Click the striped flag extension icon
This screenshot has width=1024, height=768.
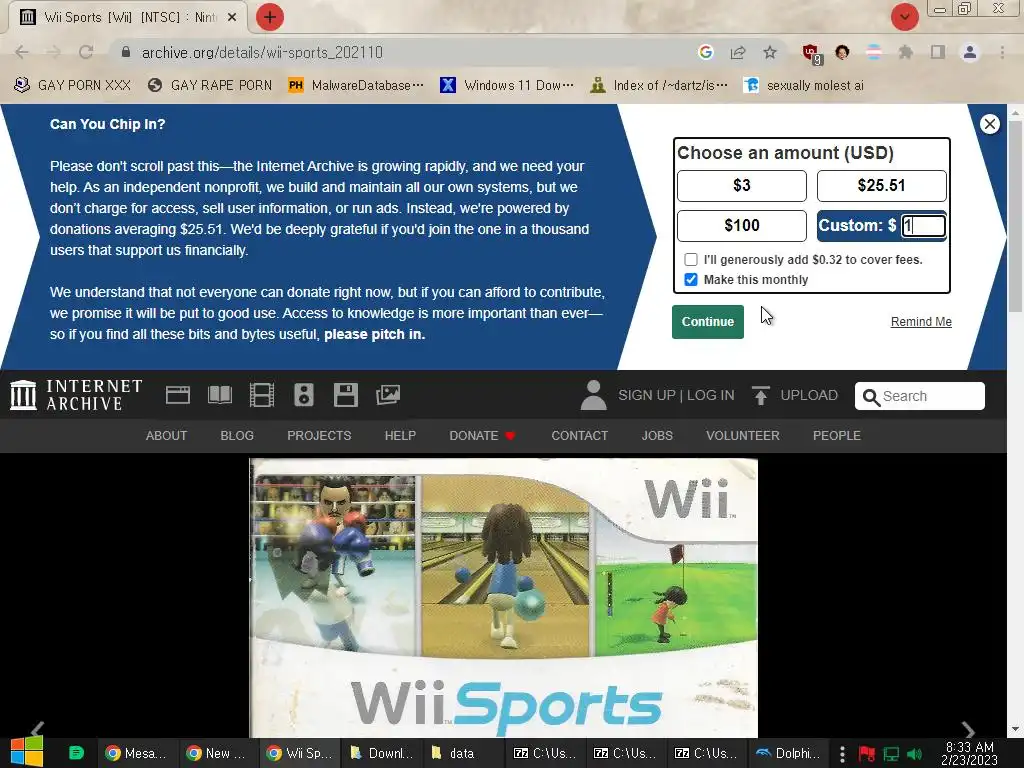(x=874, y=52)
